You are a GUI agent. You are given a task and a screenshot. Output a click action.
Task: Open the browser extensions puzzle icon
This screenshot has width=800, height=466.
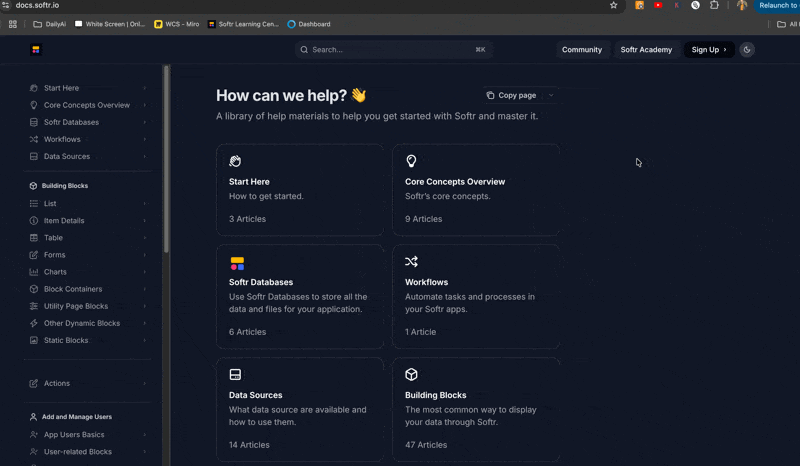[714, 5]
